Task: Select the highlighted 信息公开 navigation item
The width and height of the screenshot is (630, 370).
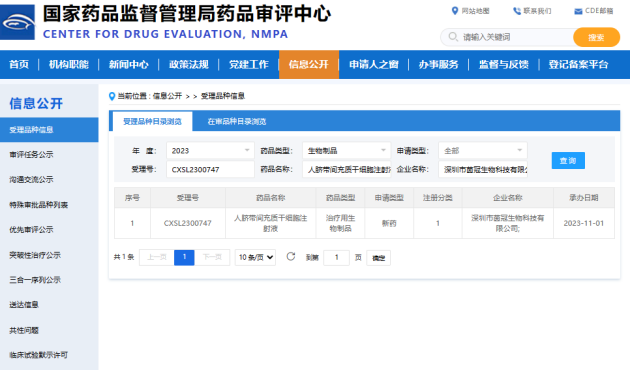Action: coord(309,64)
